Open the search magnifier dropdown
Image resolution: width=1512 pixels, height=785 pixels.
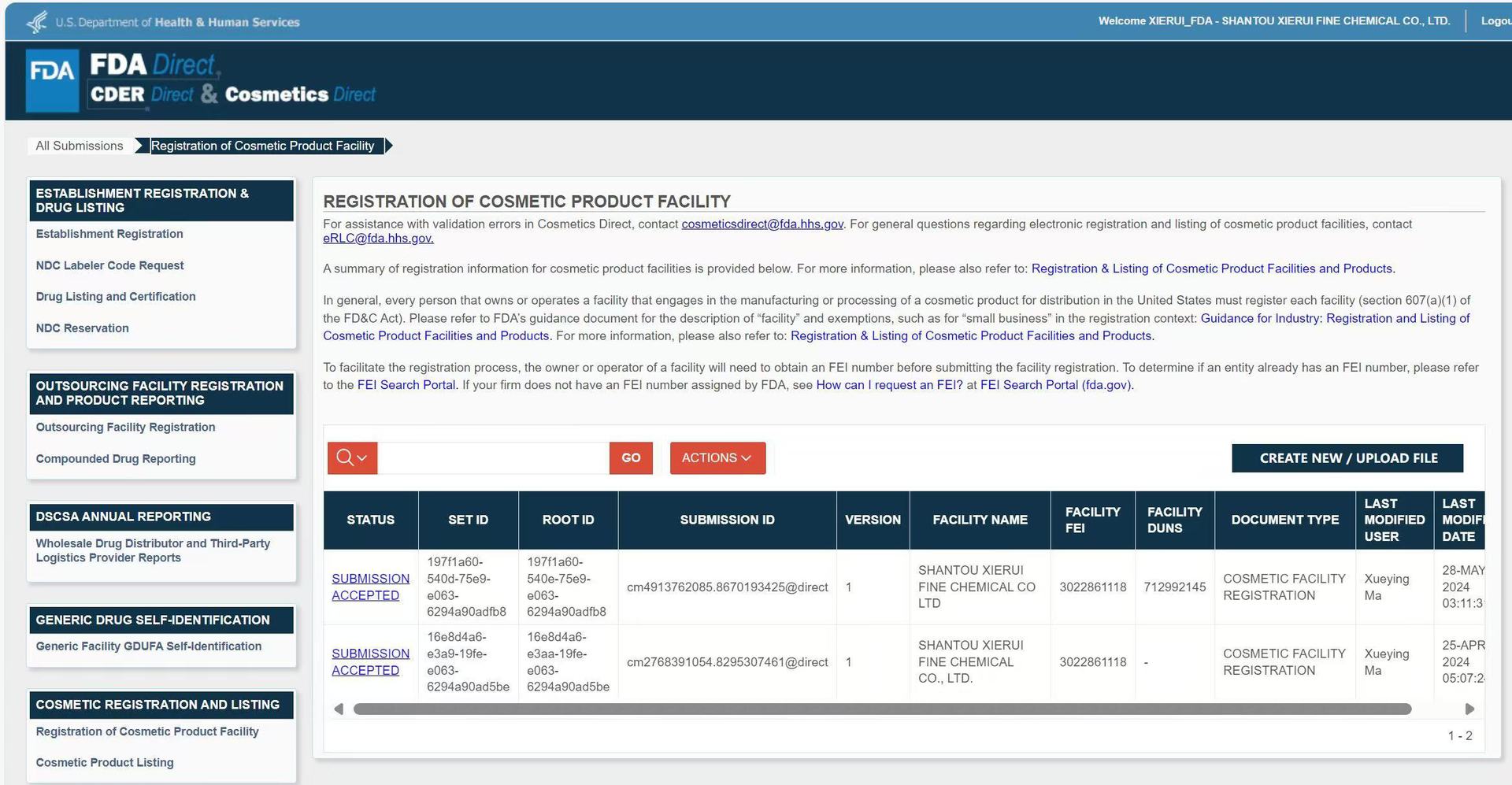pyautogui.click(x=352, y=457)
